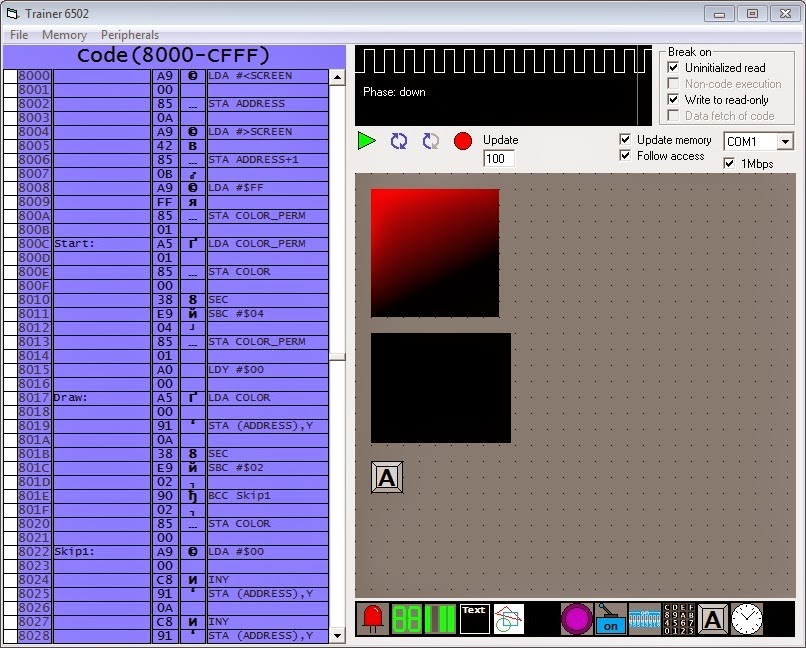Screen dimensions: 806x648
Task: Open the Memory menu
Action: [x=64, y=35]
